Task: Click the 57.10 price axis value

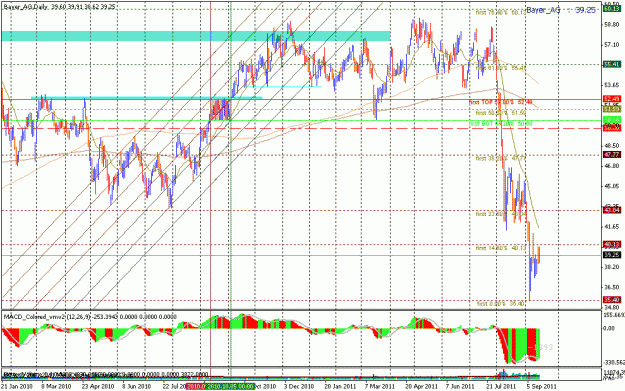Action: pos(612,45)
